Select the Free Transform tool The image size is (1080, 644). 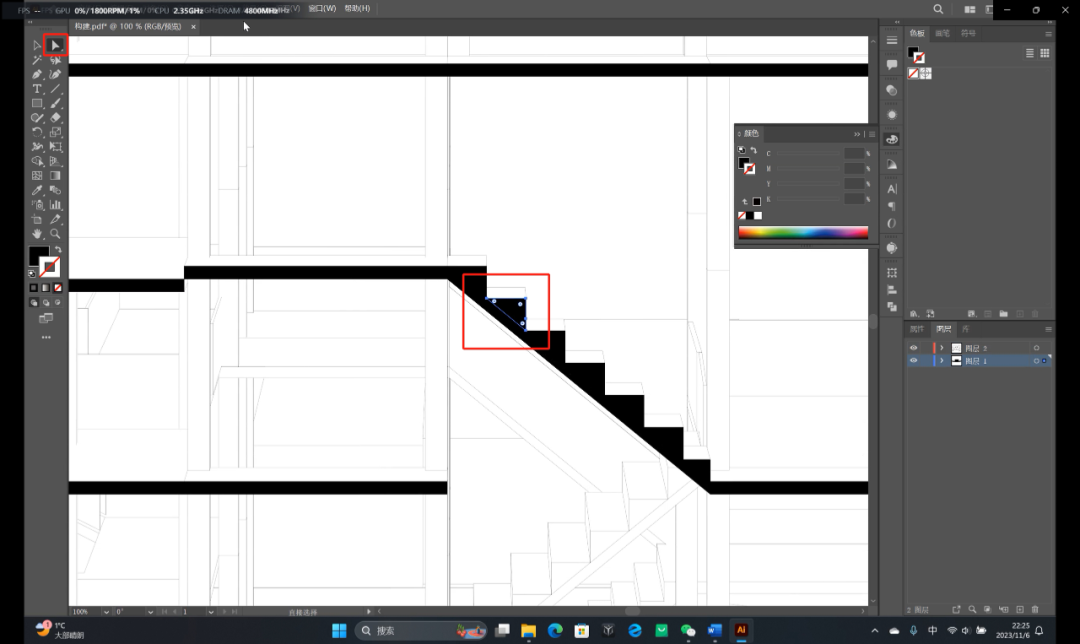coord(56,147)
